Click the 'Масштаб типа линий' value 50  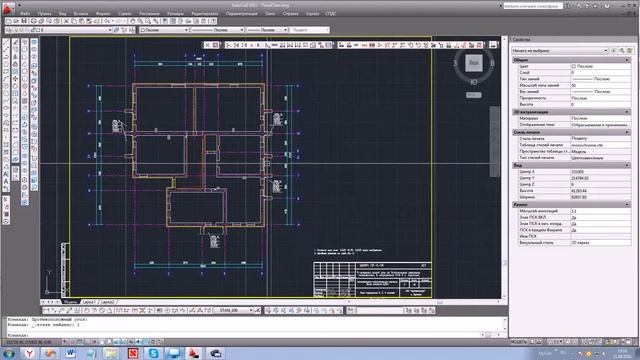(x=600, y=85)
